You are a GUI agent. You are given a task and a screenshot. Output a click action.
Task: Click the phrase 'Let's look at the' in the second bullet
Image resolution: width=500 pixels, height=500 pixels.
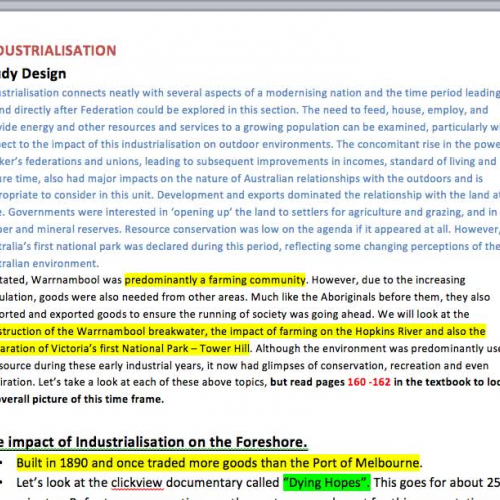(62, 483)
